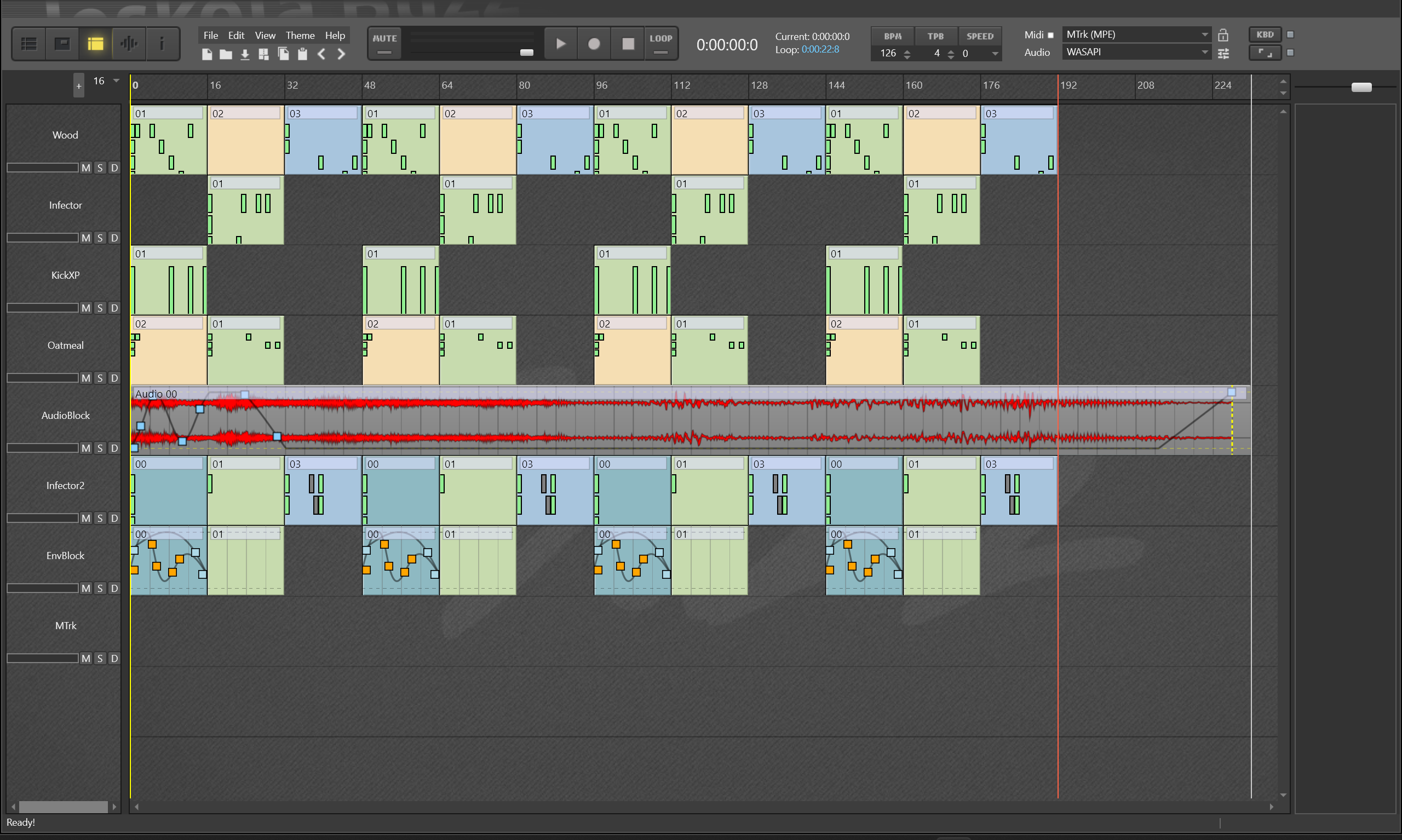Click the new file icon
1402x840 pixels.
point(207,54)
